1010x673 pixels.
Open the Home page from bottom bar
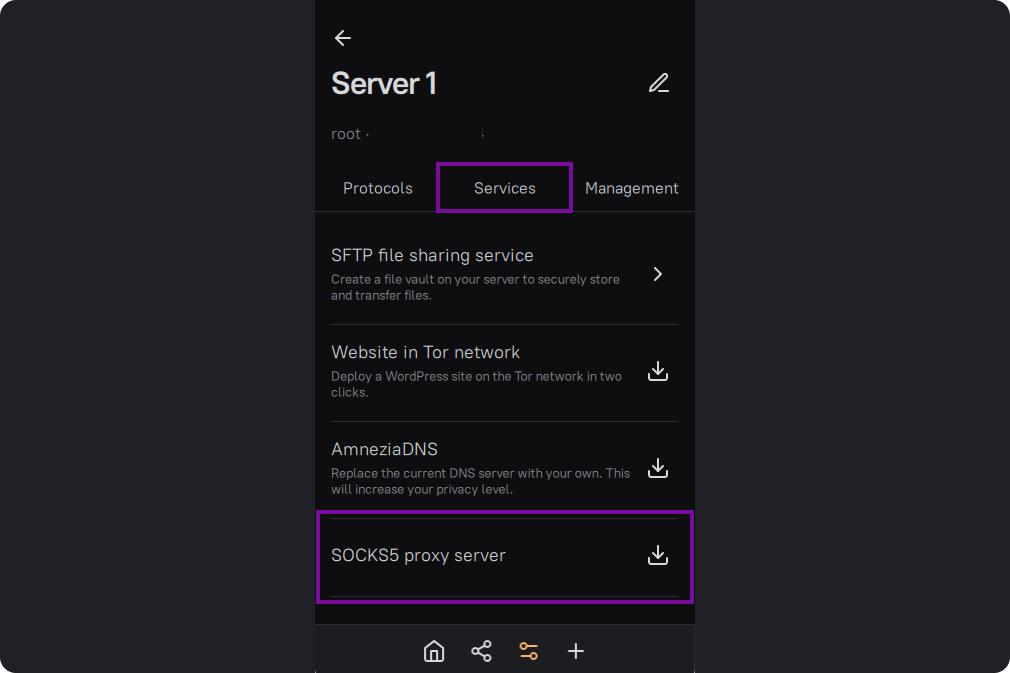tap(434, 652)
